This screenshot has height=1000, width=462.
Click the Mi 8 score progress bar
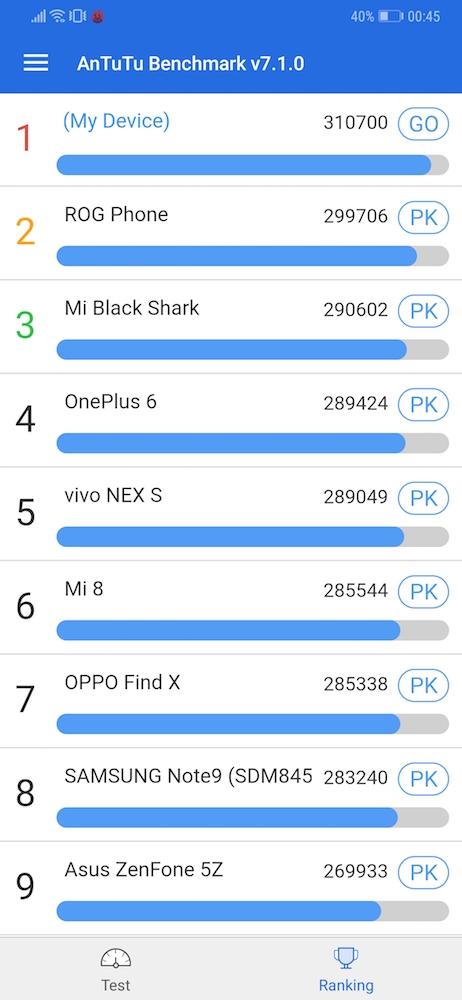253,630
